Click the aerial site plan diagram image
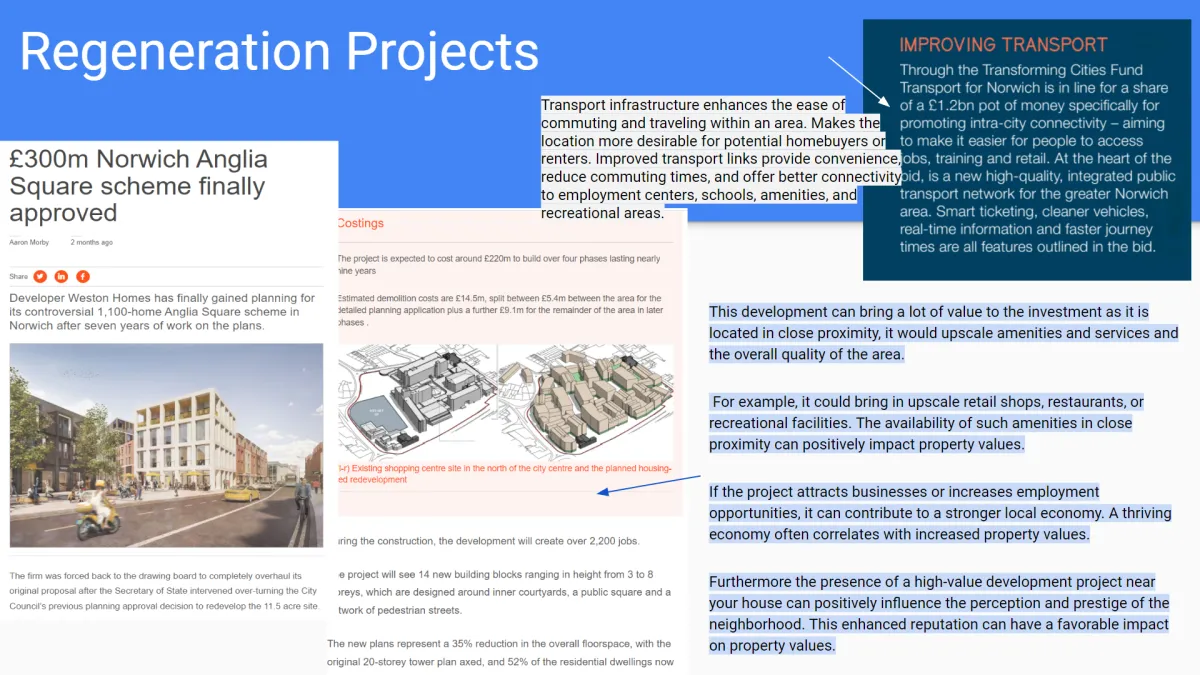Image resolution: width=1200 pixels, height=675 pixels. [504, 404]
